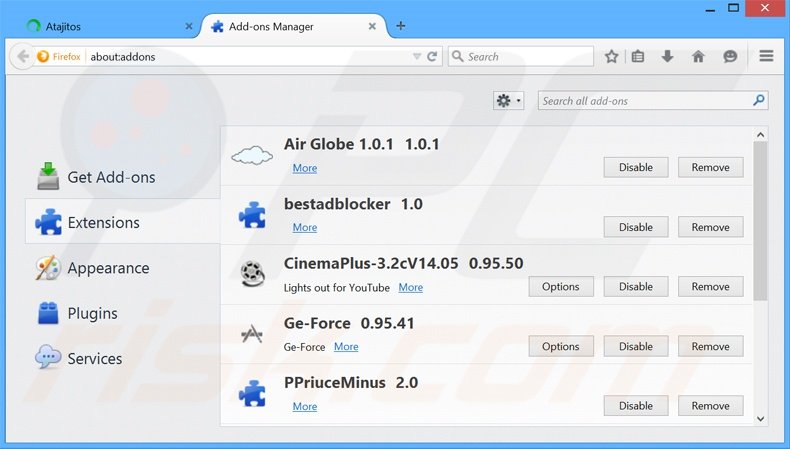The width and height of the screenshot is (790, 449).
Task: Click the magnifier in Search all add-ons
Action: click(759, 100)
